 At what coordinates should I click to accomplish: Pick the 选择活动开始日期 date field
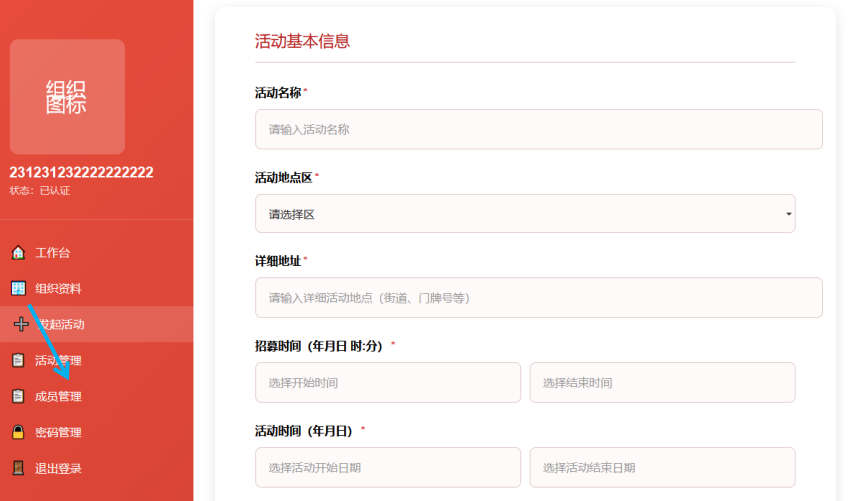pos(387,467)
